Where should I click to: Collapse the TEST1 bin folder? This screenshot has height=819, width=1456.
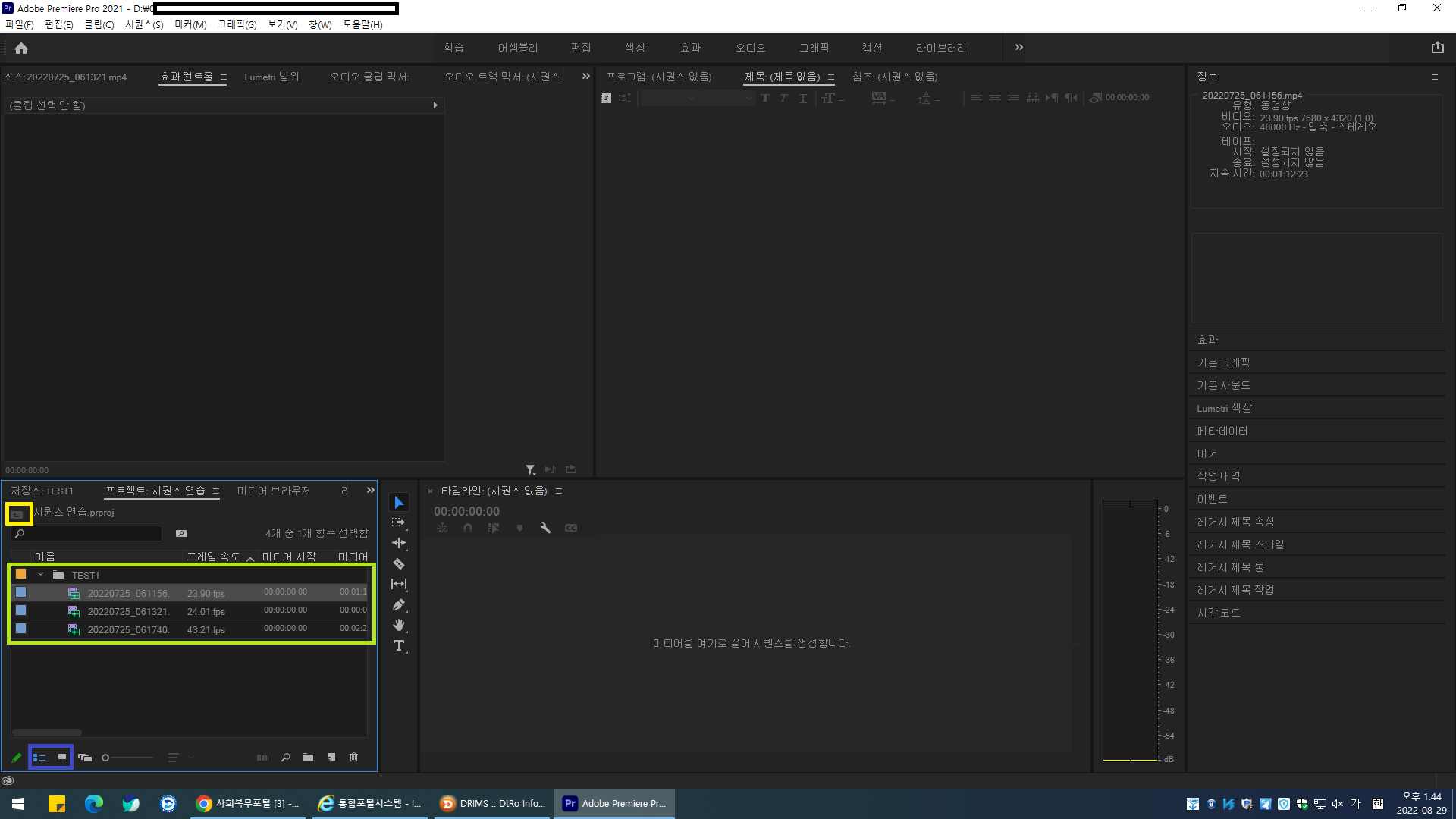click(x=41, y=575)
